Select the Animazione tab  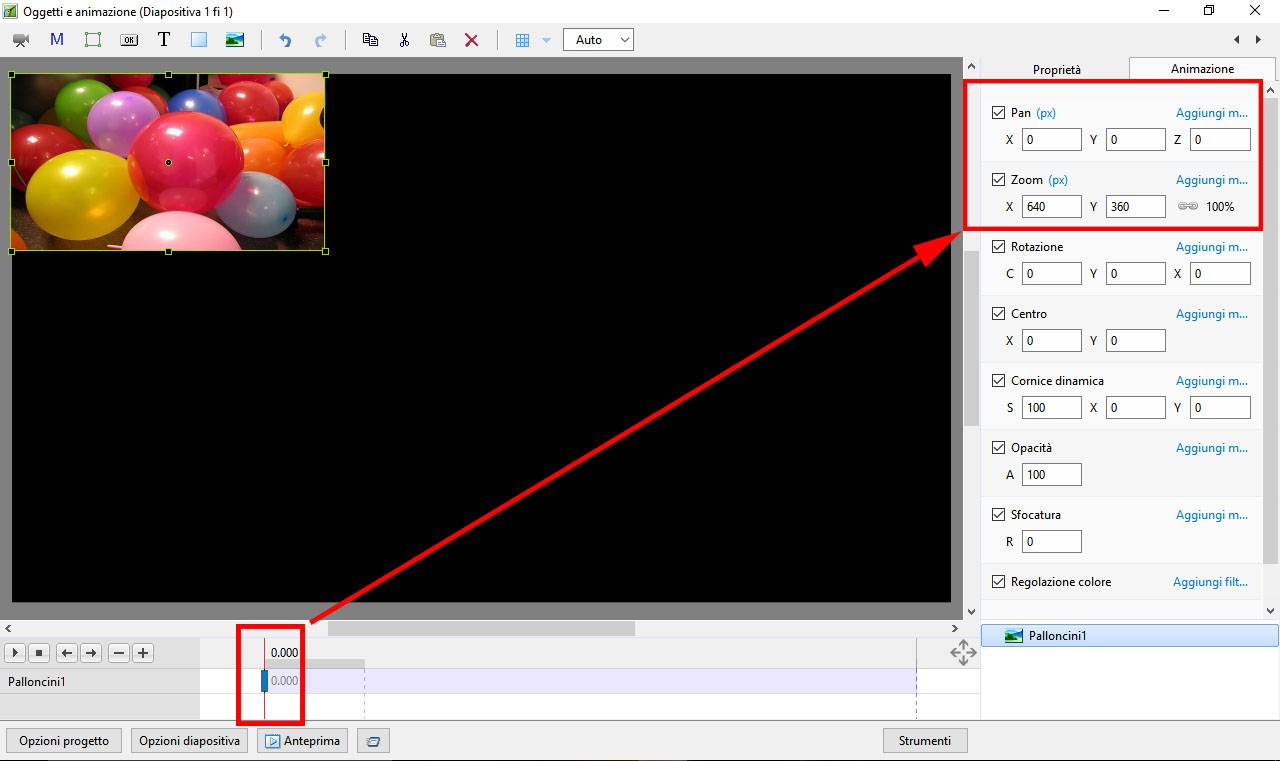pyautogui.click(x=1202, y=69)
